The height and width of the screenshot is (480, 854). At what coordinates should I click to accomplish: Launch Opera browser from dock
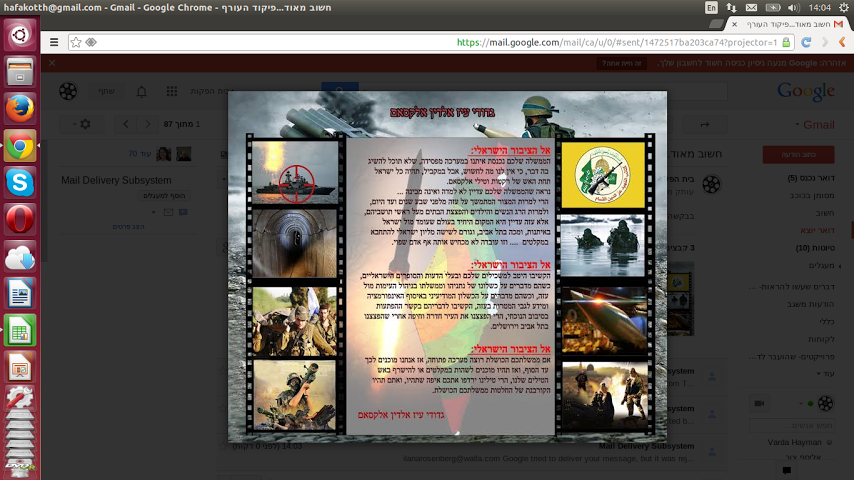click(x=20, y=220)
